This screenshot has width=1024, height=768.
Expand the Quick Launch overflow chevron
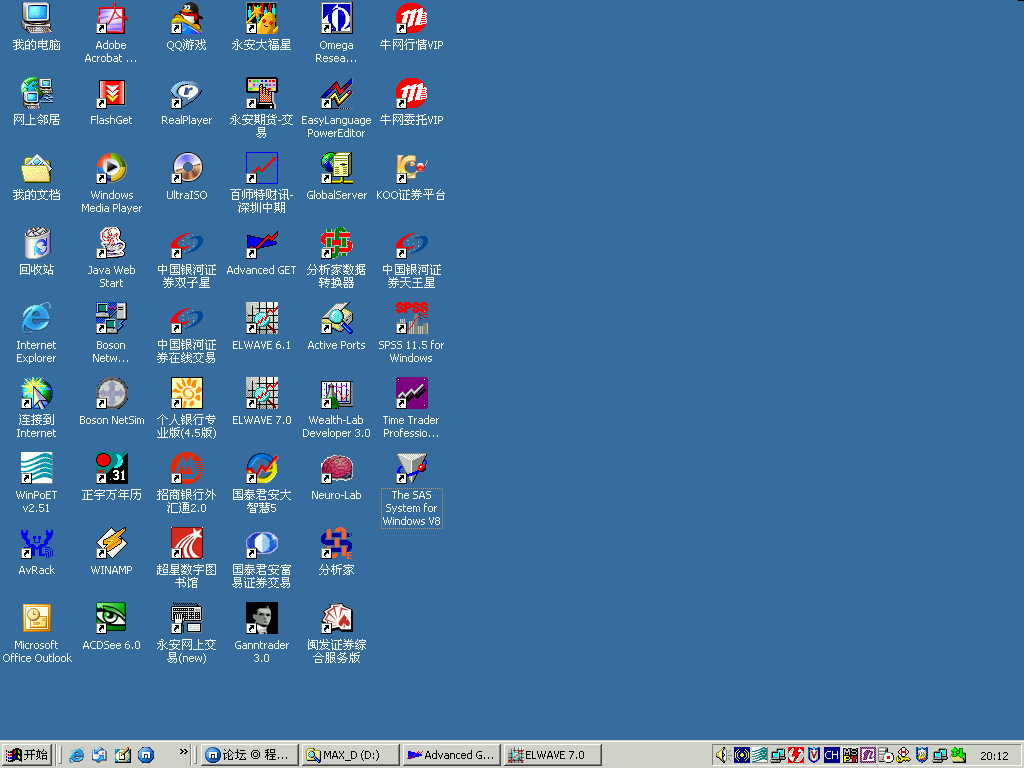[184, 752]
